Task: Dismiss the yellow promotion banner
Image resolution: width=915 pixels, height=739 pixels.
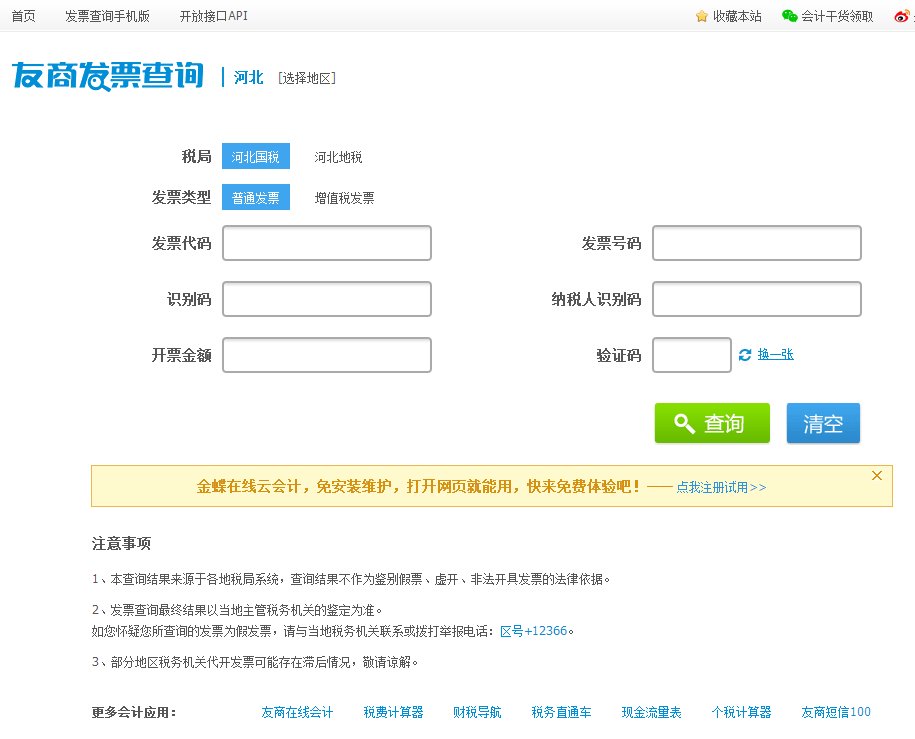Action: point(877,475)
